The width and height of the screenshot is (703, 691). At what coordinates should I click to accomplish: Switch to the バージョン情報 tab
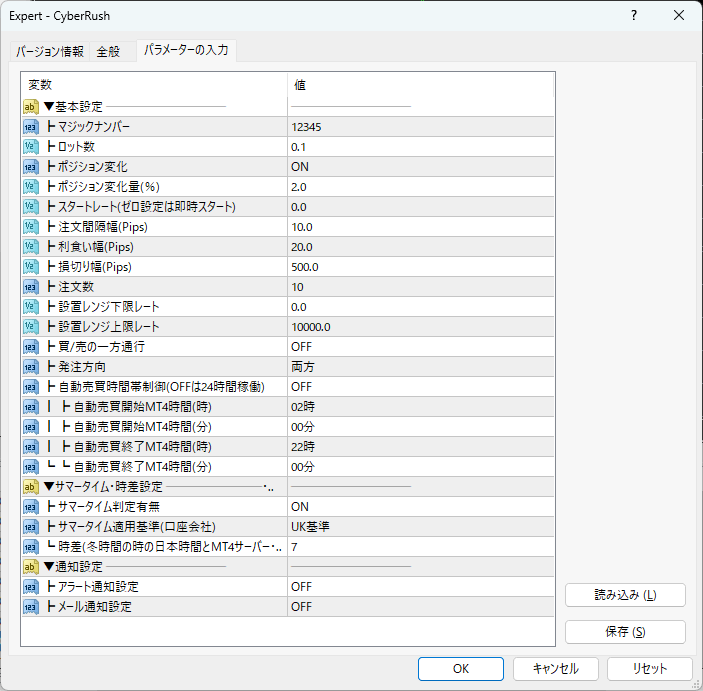click(49, 52)
